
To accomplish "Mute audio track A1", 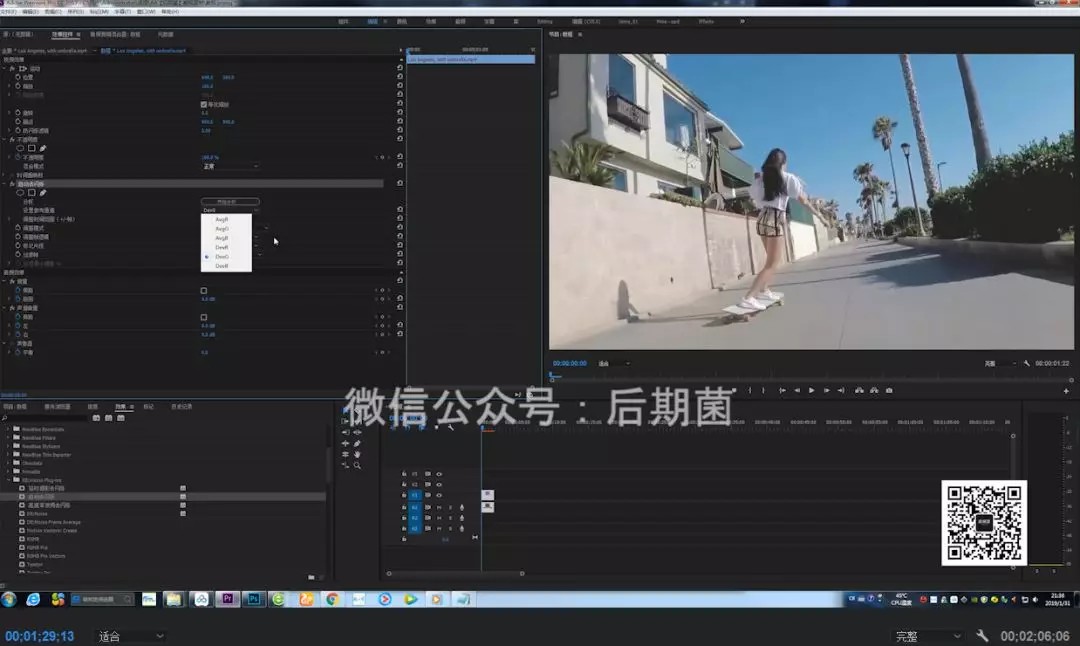I will coord(439,508).
